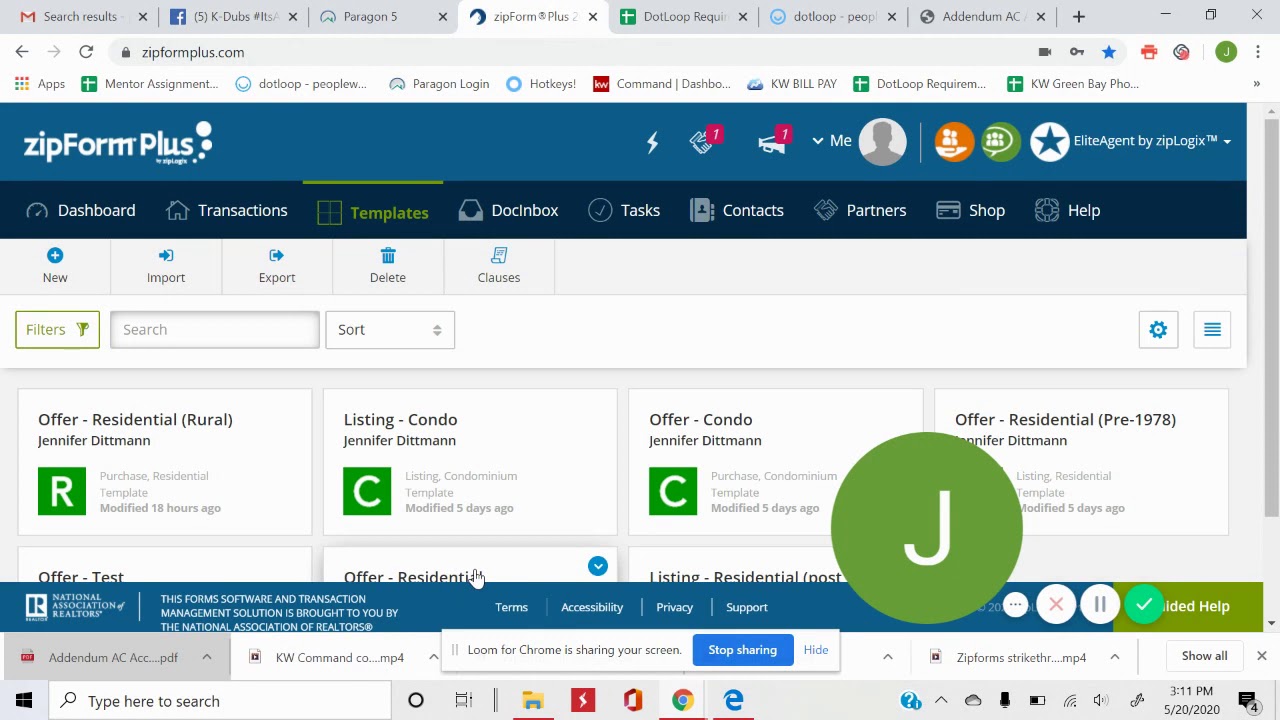Viewport: 1280px width, 720px height.
Task: Hide the Loom sharing bar
Action: (816, 650)
